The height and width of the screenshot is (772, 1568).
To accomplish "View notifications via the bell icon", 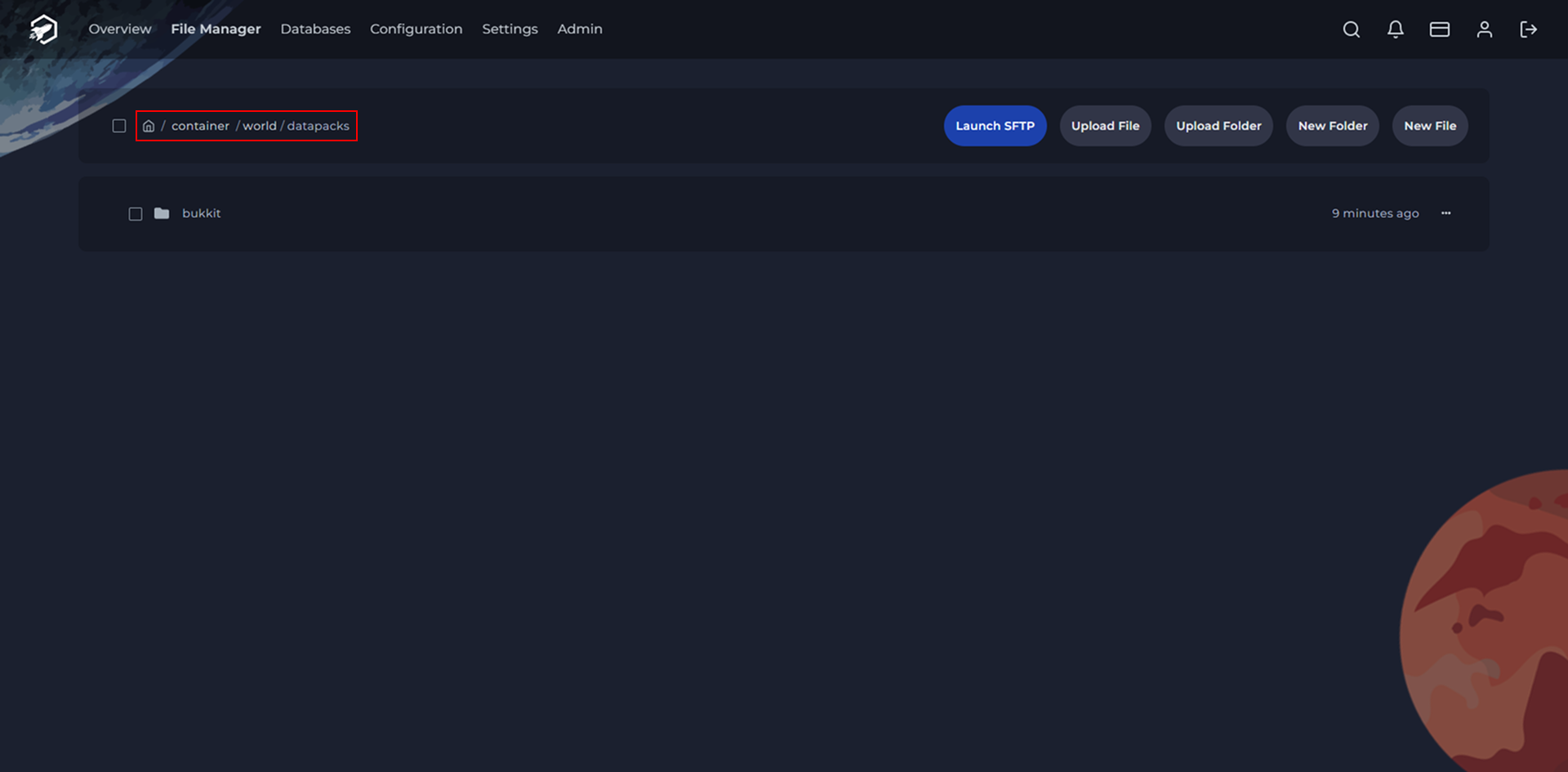I will point(1396,29).
